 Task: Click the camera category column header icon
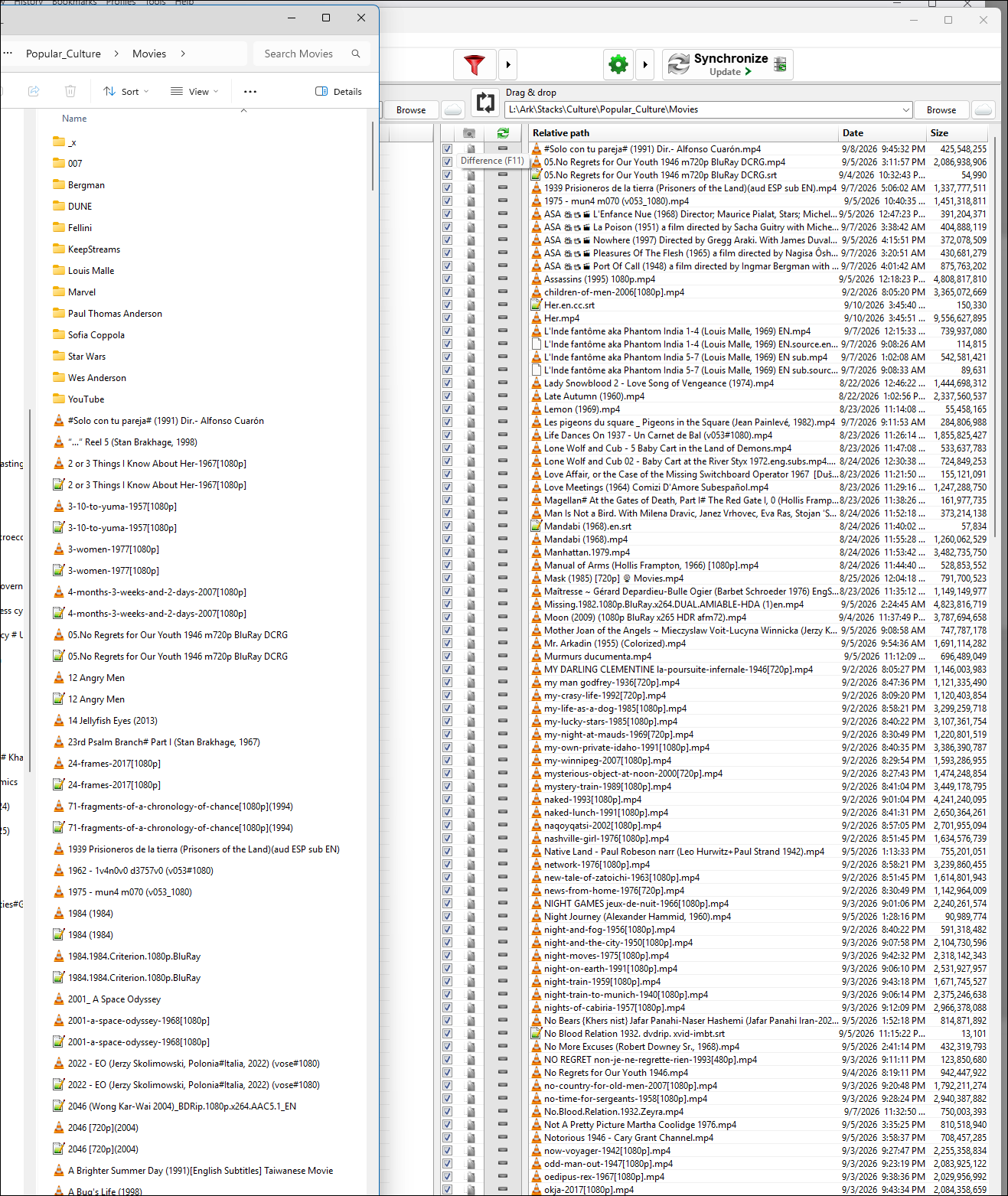tap(469, 133)
